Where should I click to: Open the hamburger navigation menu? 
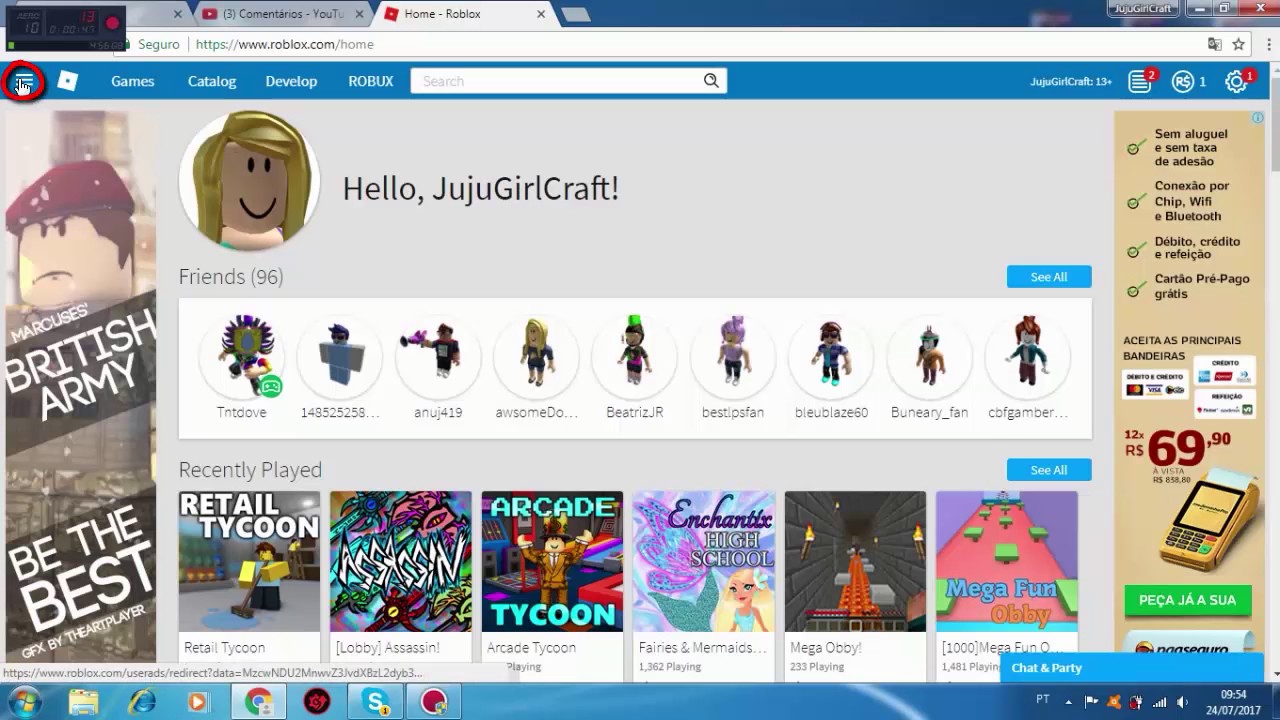pyautogui.click(x=24, y=82)
